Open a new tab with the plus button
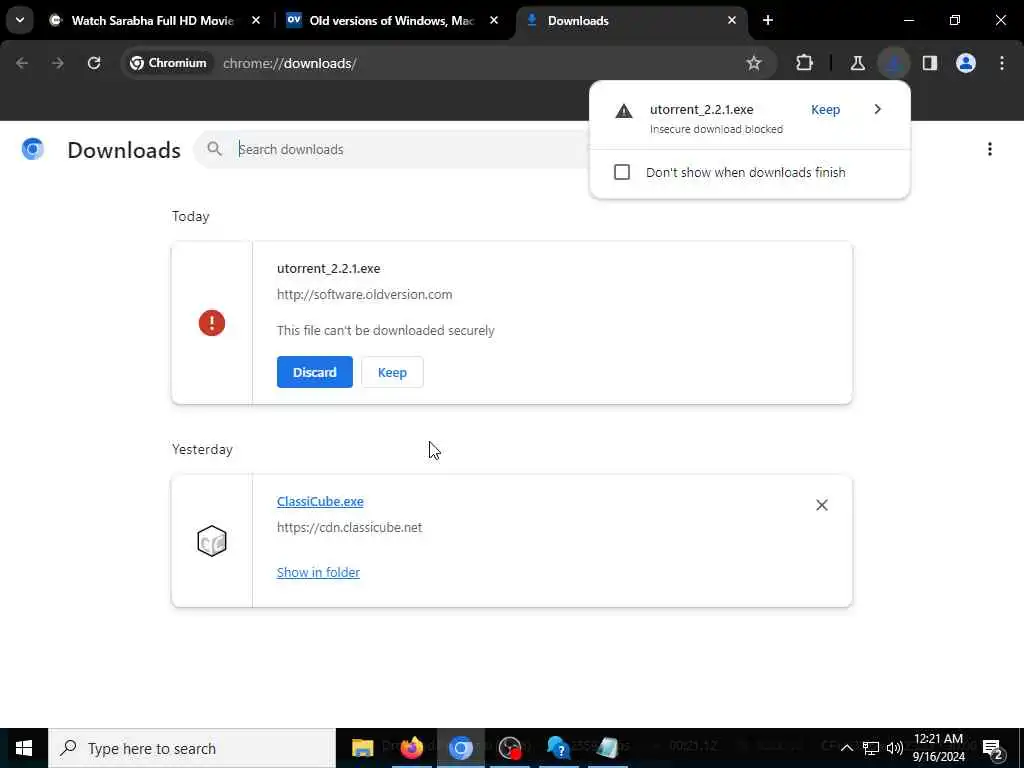This screenshot has height=768, width=1024. (x=768, y=21)
